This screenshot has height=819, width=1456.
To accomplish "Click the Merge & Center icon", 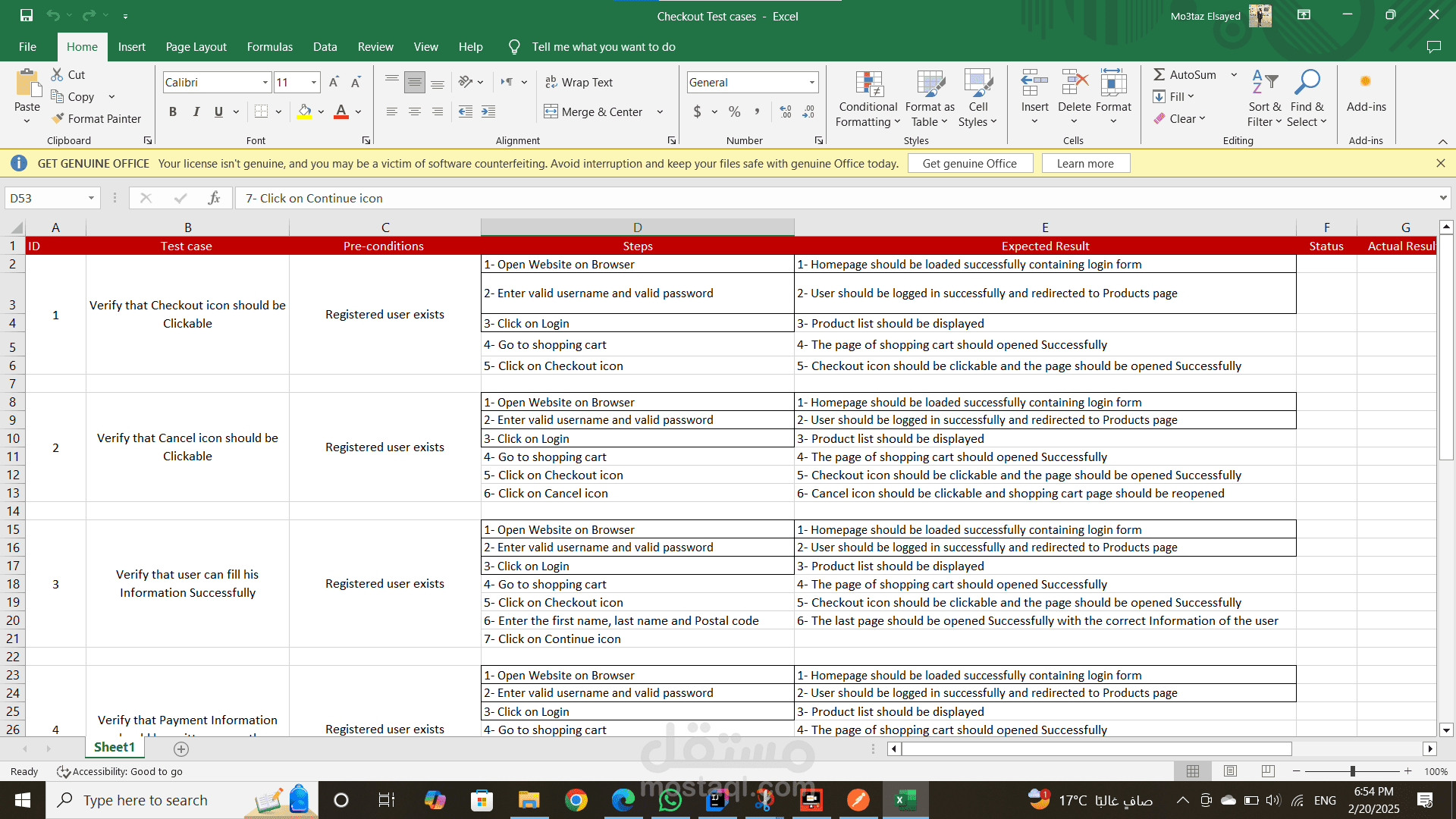I will click(551, 111).
